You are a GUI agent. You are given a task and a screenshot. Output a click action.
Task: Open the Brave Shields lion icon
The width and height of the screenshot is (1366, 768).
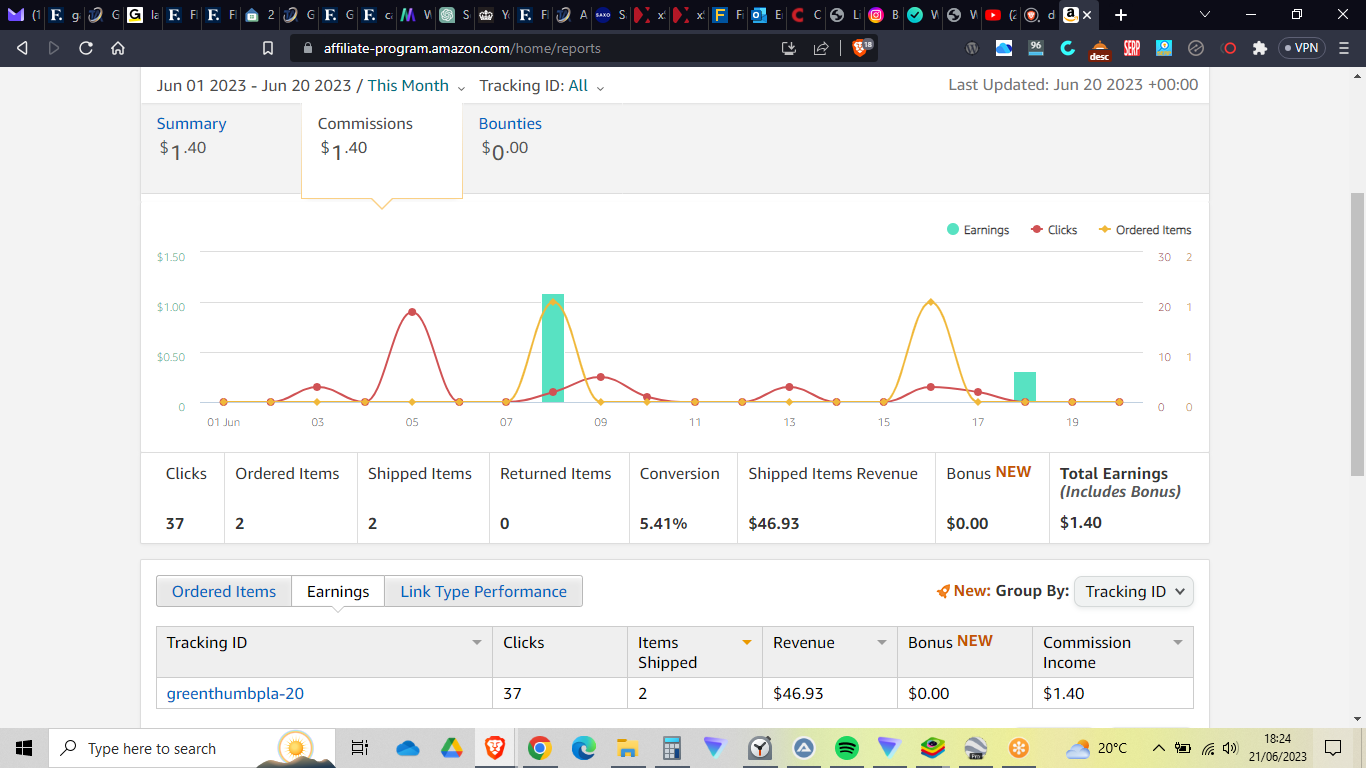(x=861, y=47)
